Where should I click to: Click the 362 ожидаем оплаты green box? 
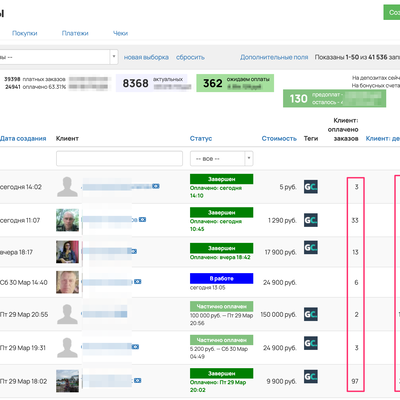[x=235, y=83]
